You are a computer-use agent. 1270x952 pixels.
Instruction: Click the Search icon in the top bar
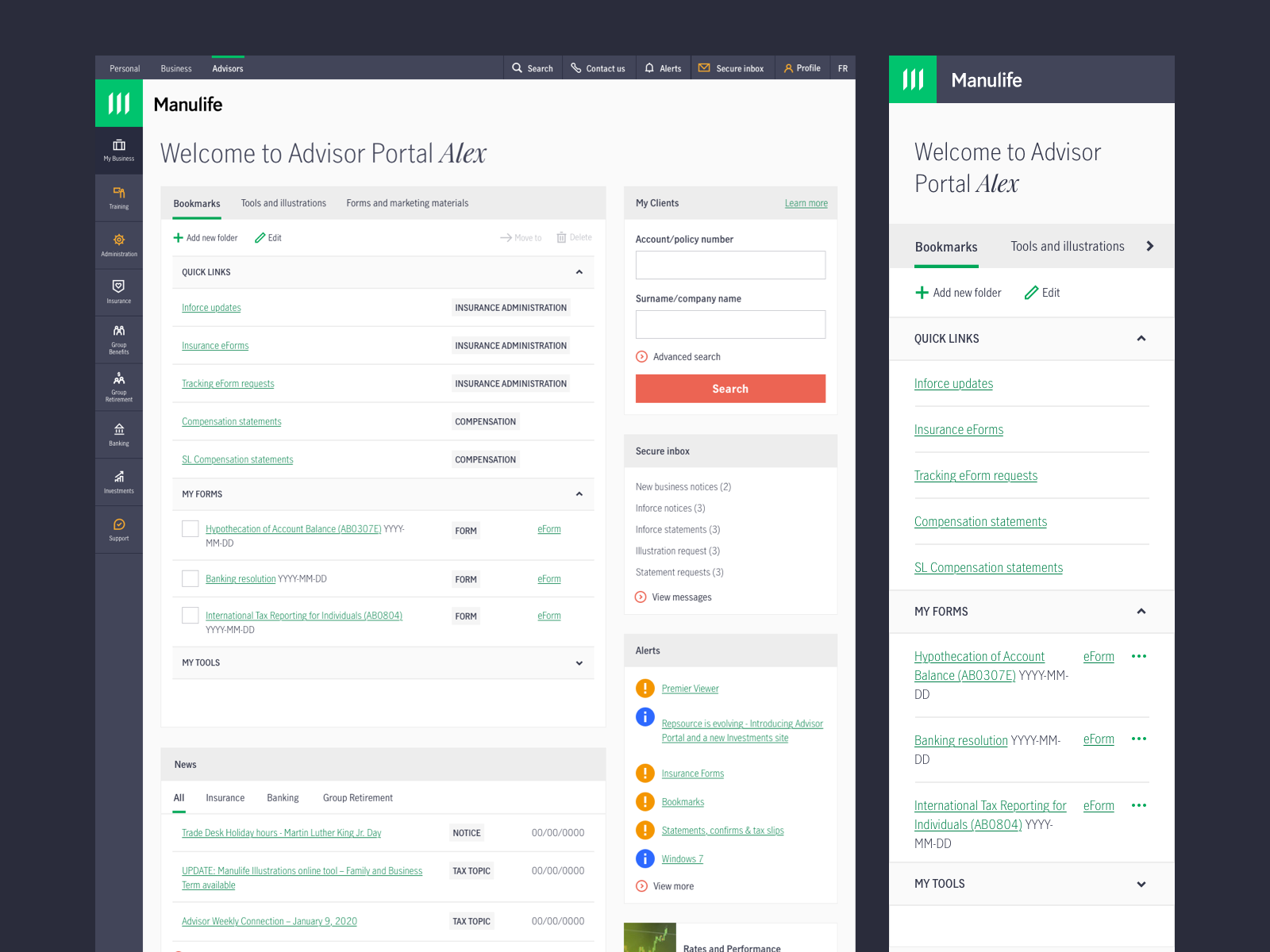[x=533, y=67]
